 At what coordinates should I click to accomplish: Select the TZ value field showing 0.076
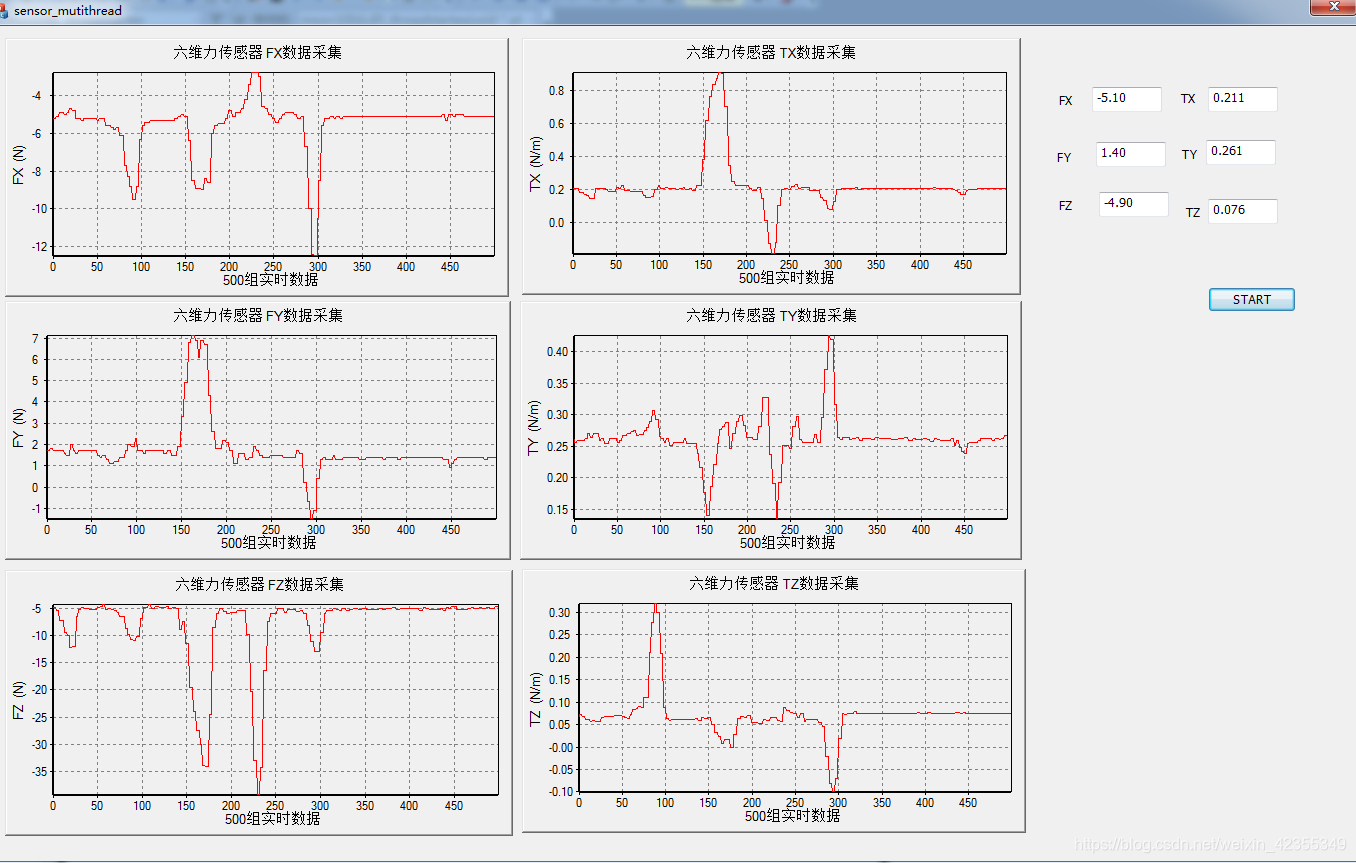[1242, 211]
